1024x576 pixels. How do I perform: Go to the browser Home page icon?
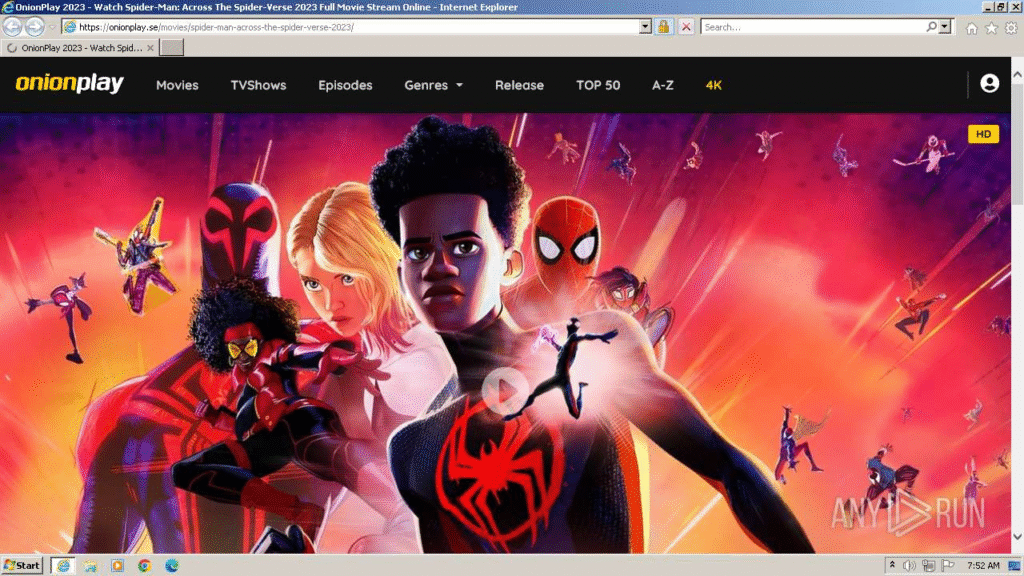(x=972, y=28)
